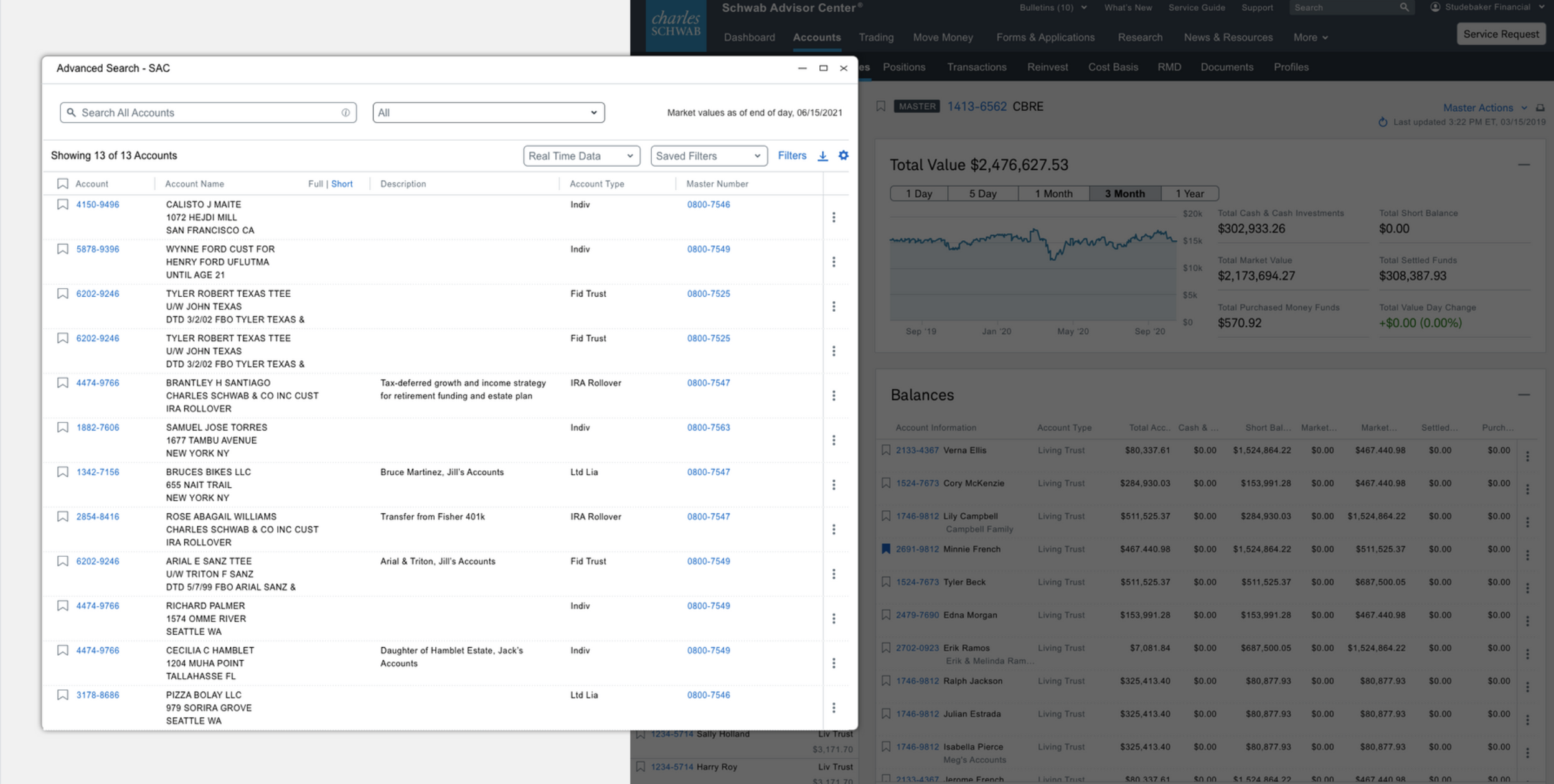1554x784 pixels.
Task: Open master number 0800-7563 link
Action: [708, 427]
